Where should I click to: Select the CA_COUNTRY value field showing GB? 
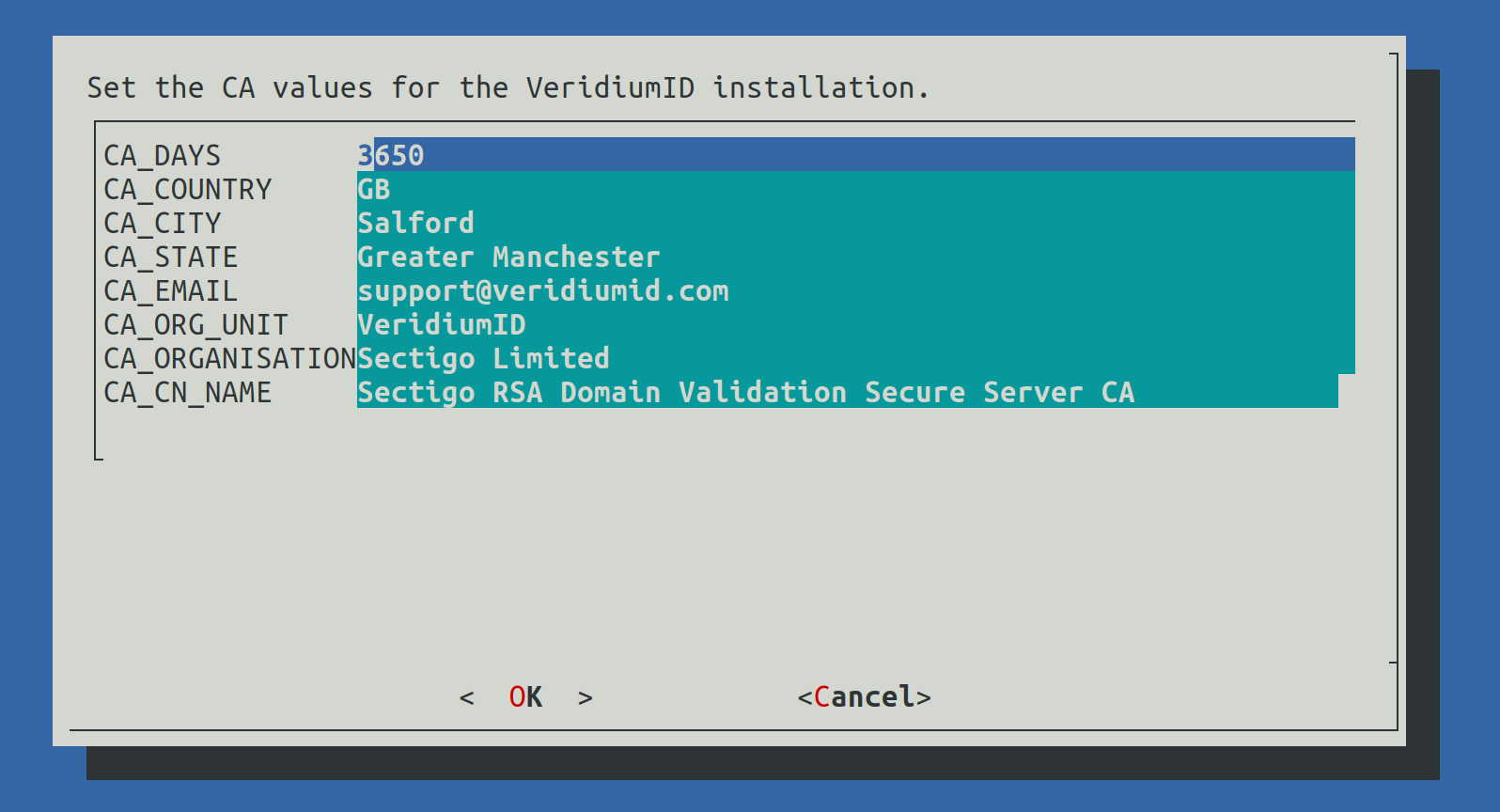(x=855, y=189)
